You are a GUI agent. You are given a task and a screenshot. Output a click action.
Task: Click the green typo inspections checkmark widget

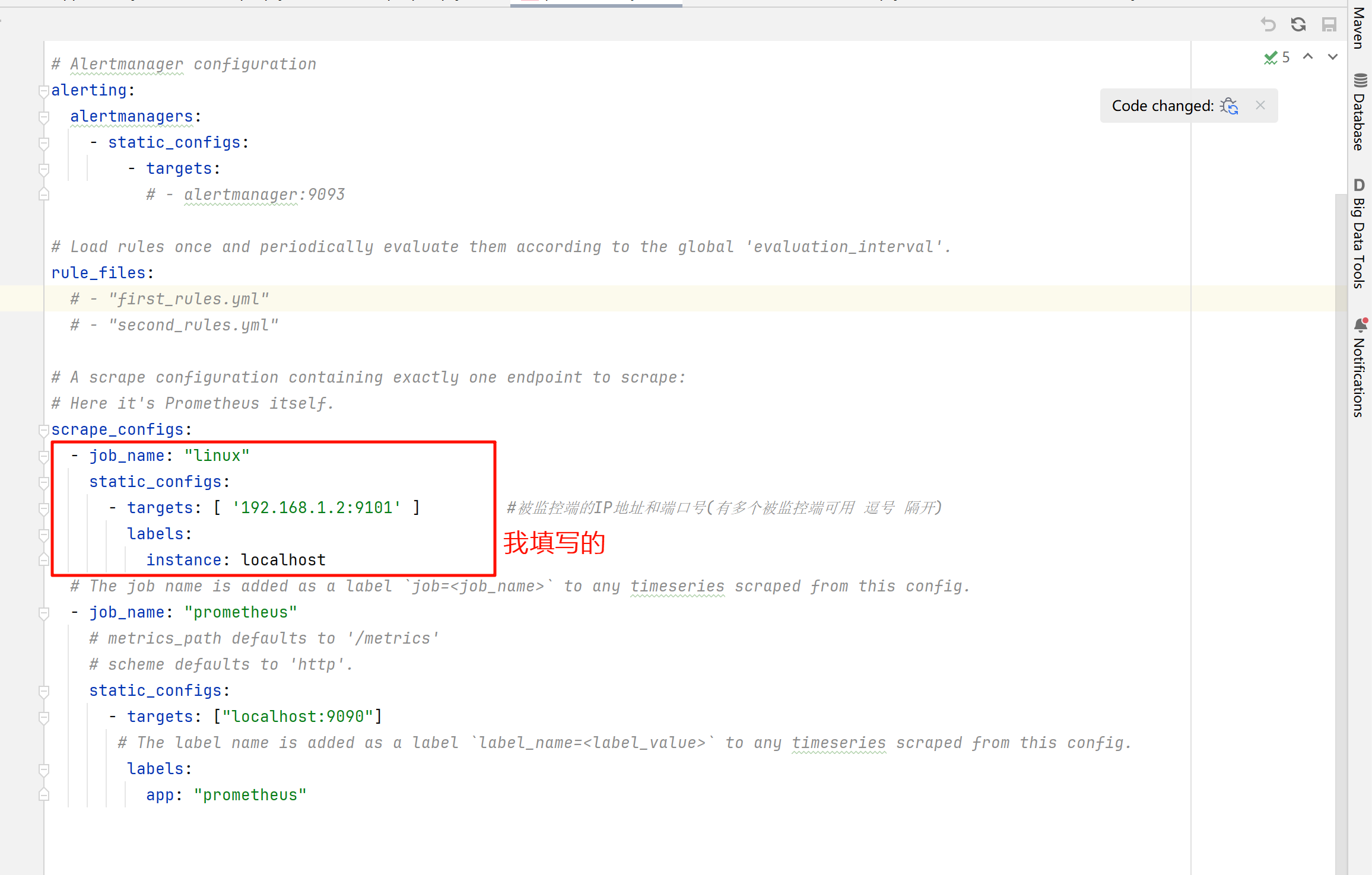[x=1277, y=58]
